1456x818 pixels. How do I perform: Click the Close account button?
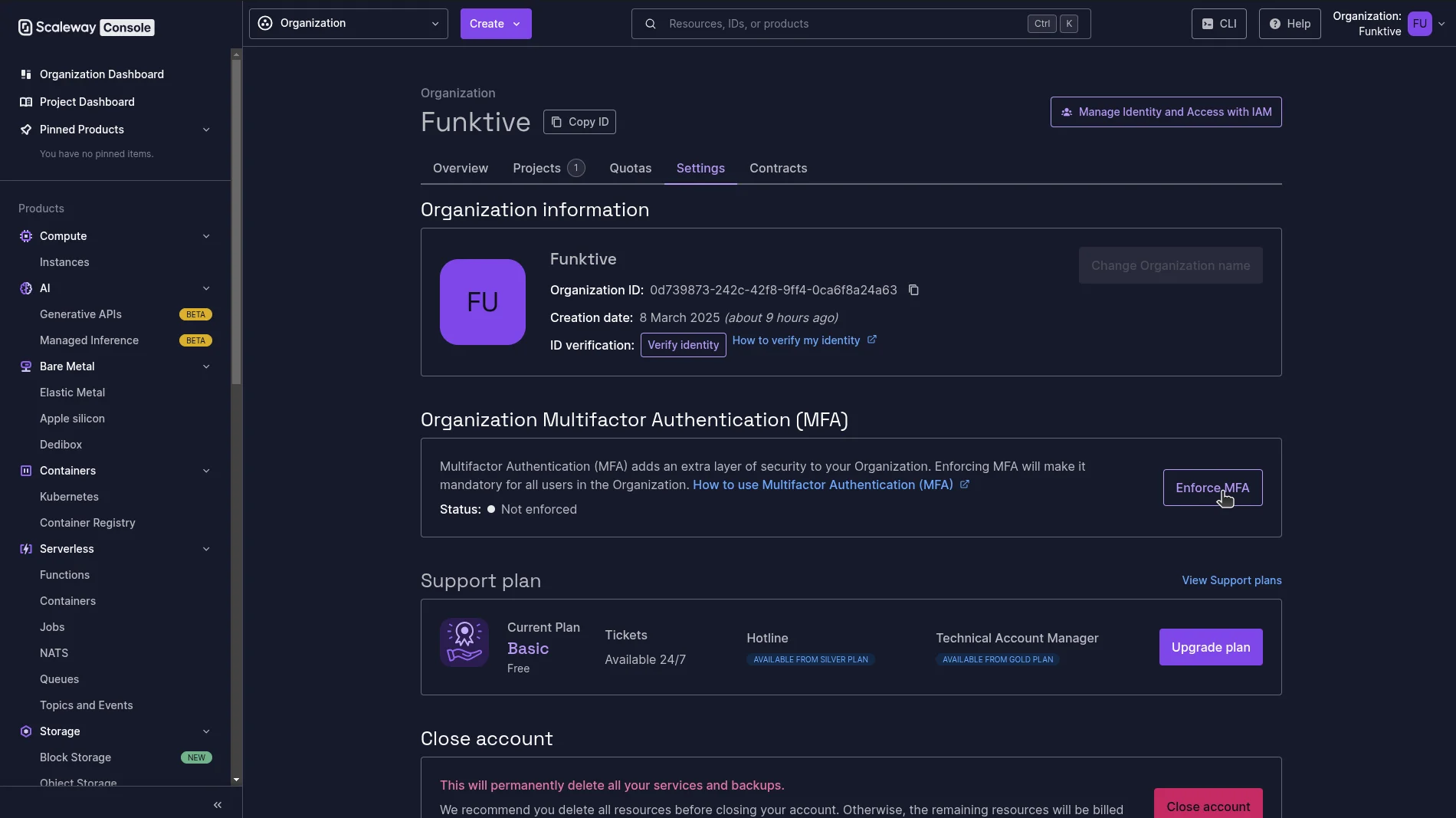click(x=1208, y=803)
